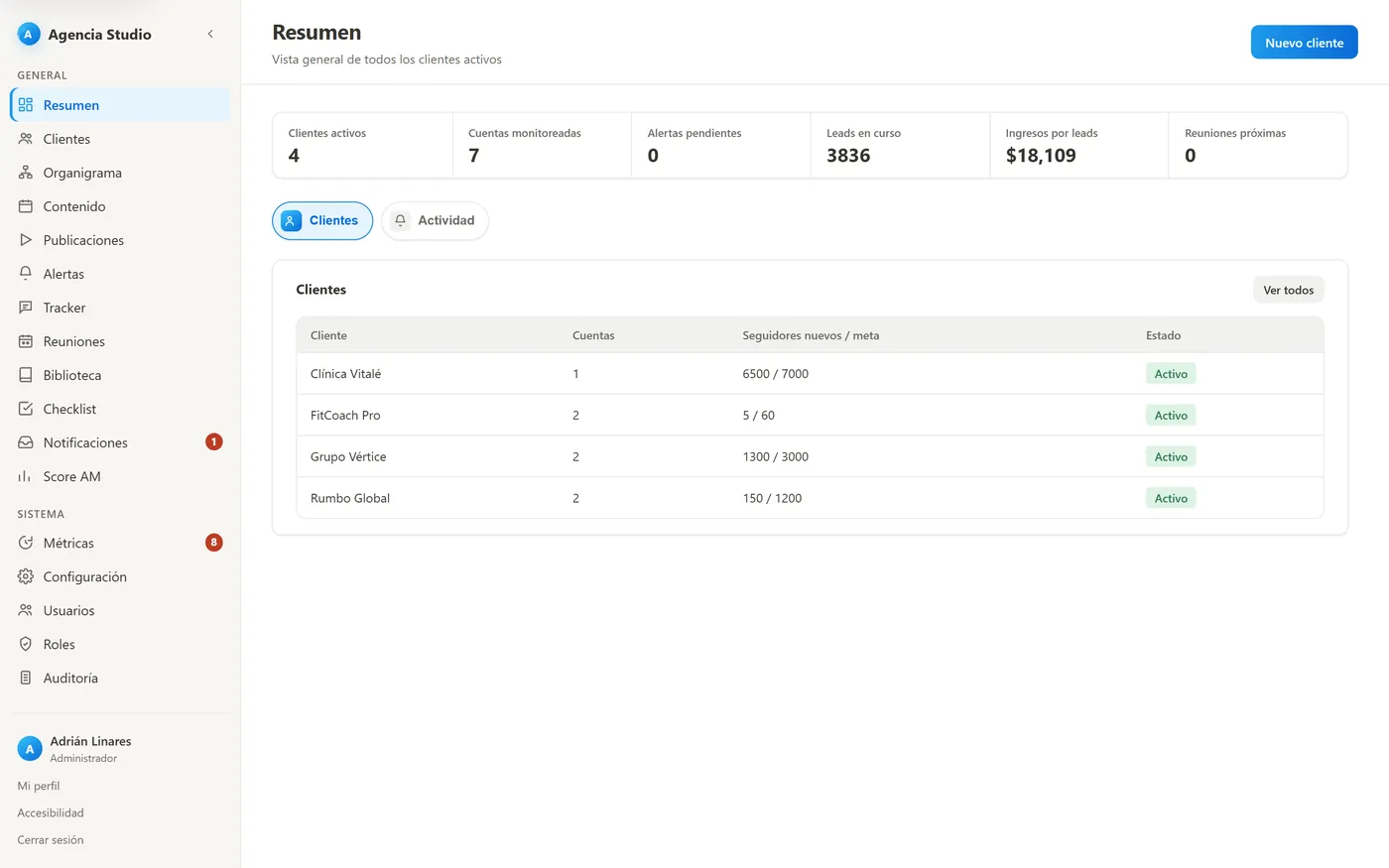
Task: Open the Auditoría document icon
Action: (26, 678)
